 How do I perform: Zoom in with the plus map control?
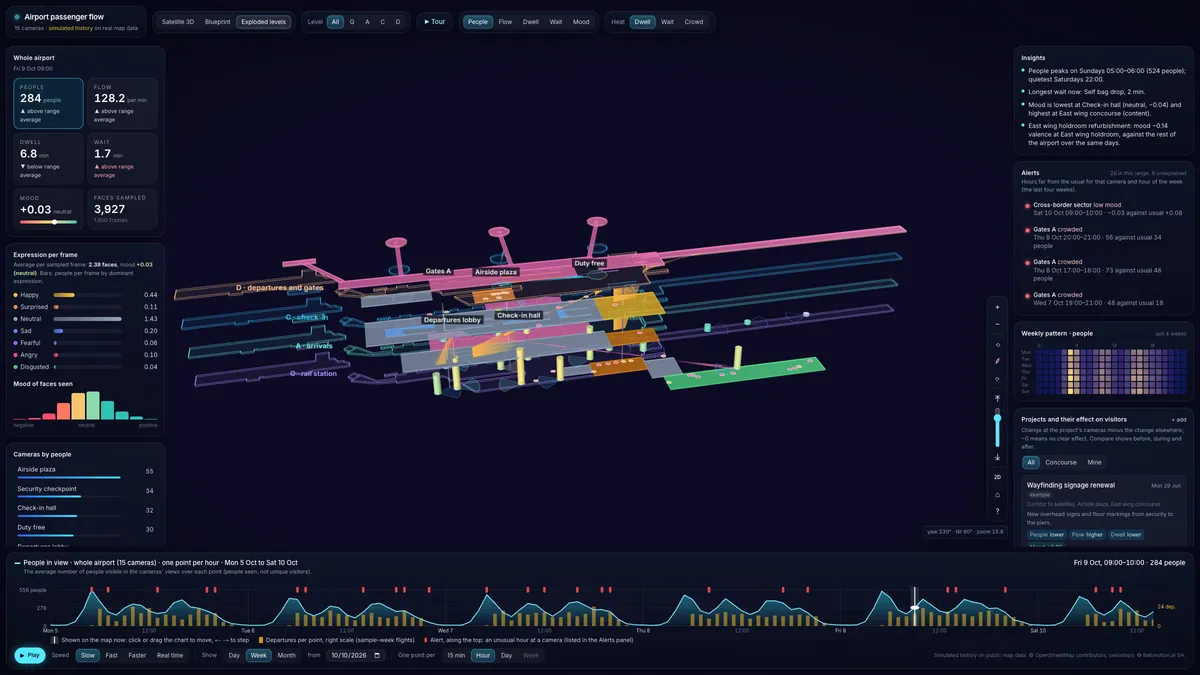pyautogui.click(x=997, y=307)
